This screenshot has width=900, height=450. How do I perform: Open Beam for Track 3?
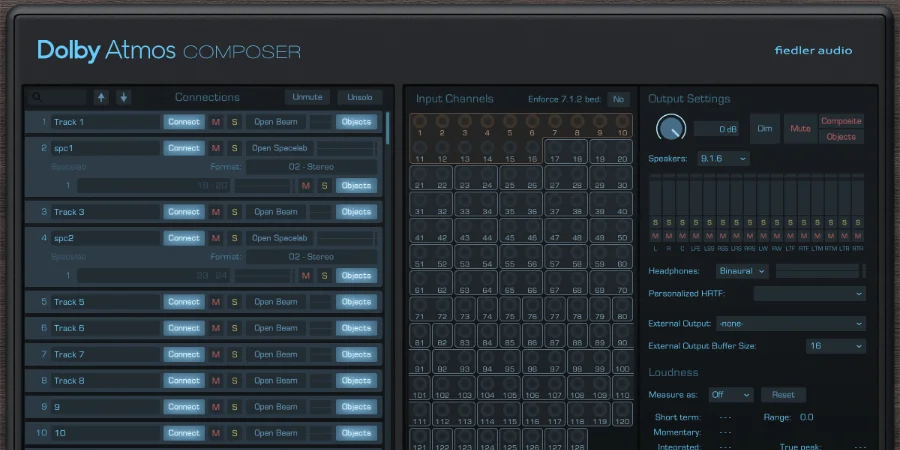point(276,212)
